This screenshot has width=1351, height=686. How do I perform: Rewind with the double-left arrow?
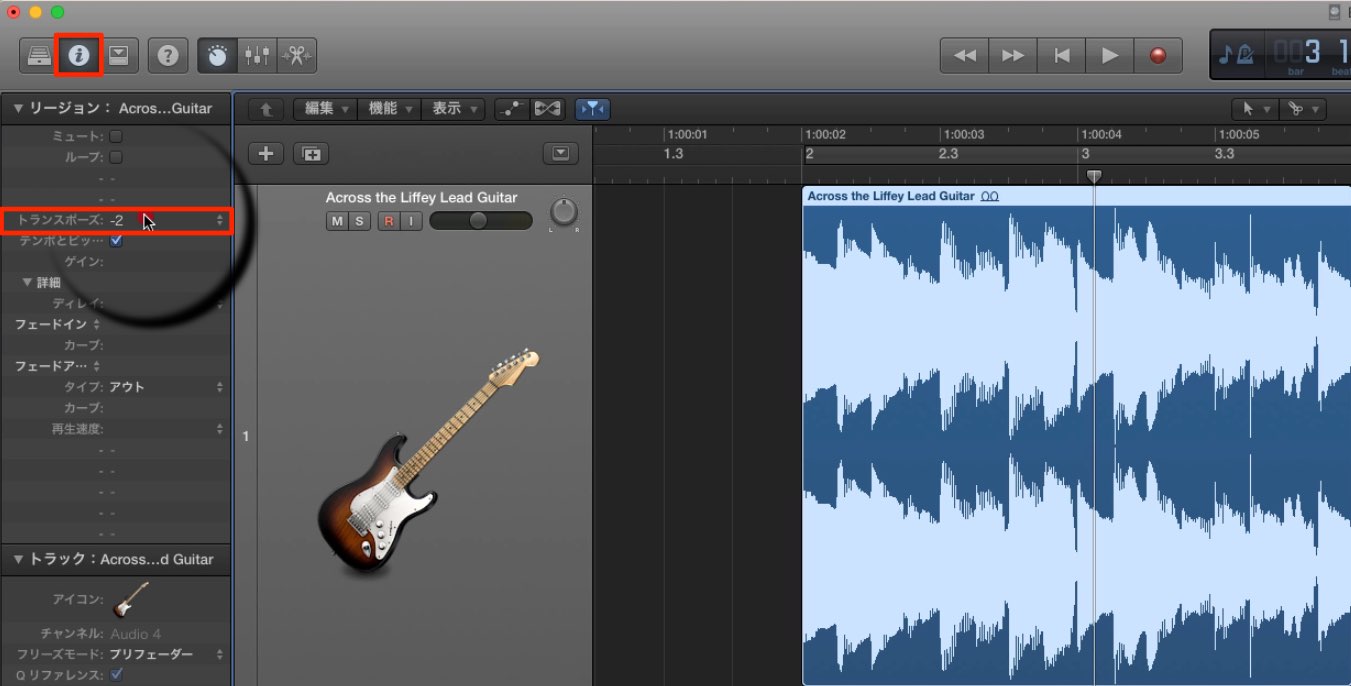click(965, 56)
